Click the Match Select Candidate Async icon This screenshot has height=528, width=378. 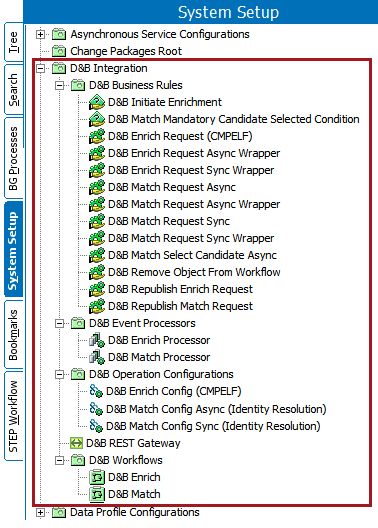click(97, 255)
